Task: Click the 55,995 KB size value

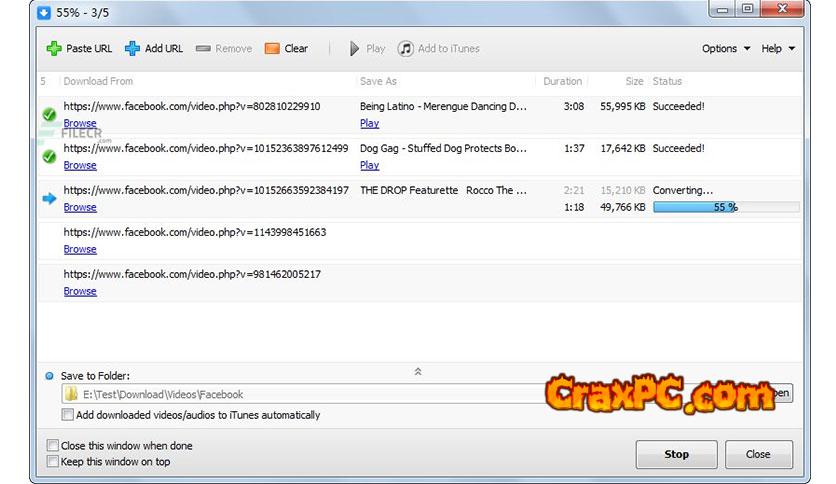Action: click(623, 106)
